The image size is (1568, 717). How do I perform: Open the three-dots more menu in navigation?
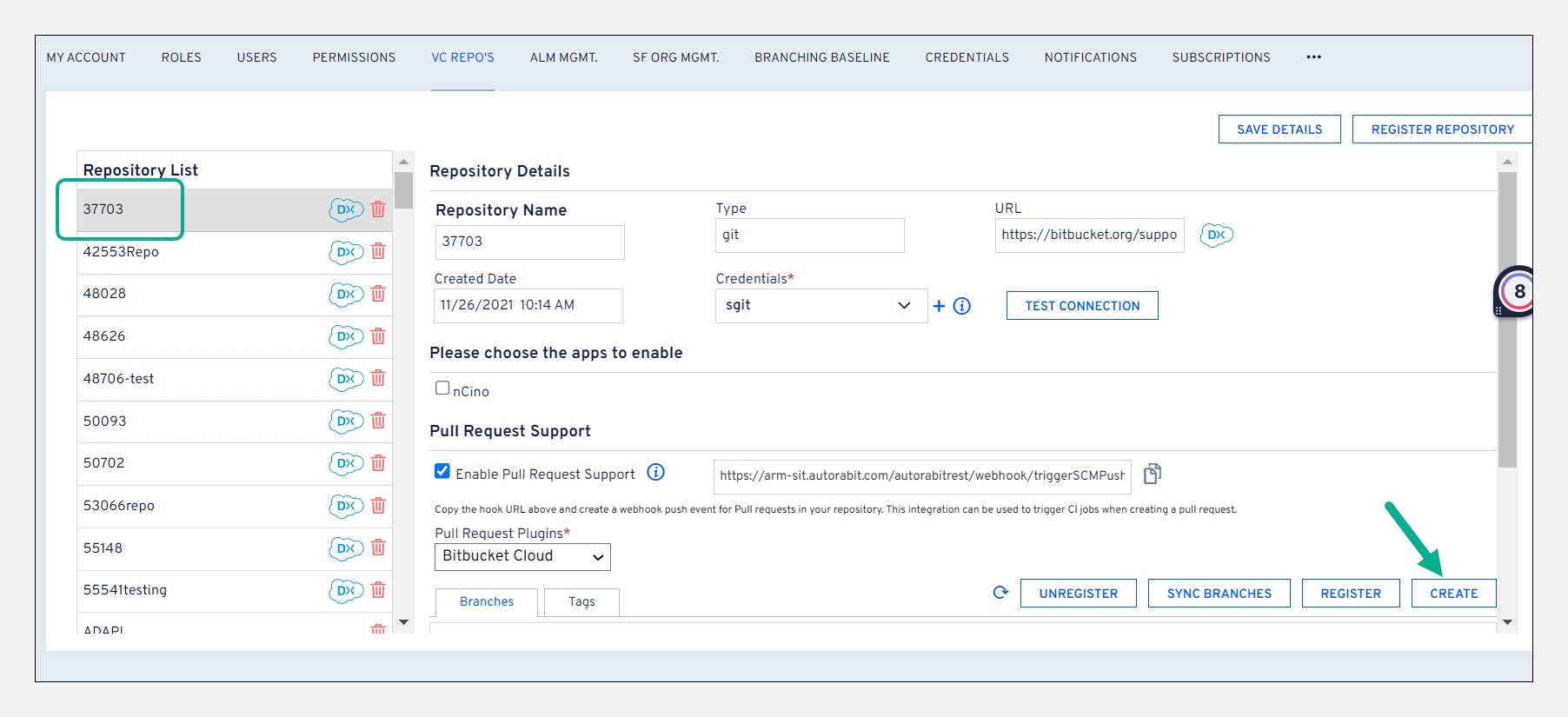1313,57
